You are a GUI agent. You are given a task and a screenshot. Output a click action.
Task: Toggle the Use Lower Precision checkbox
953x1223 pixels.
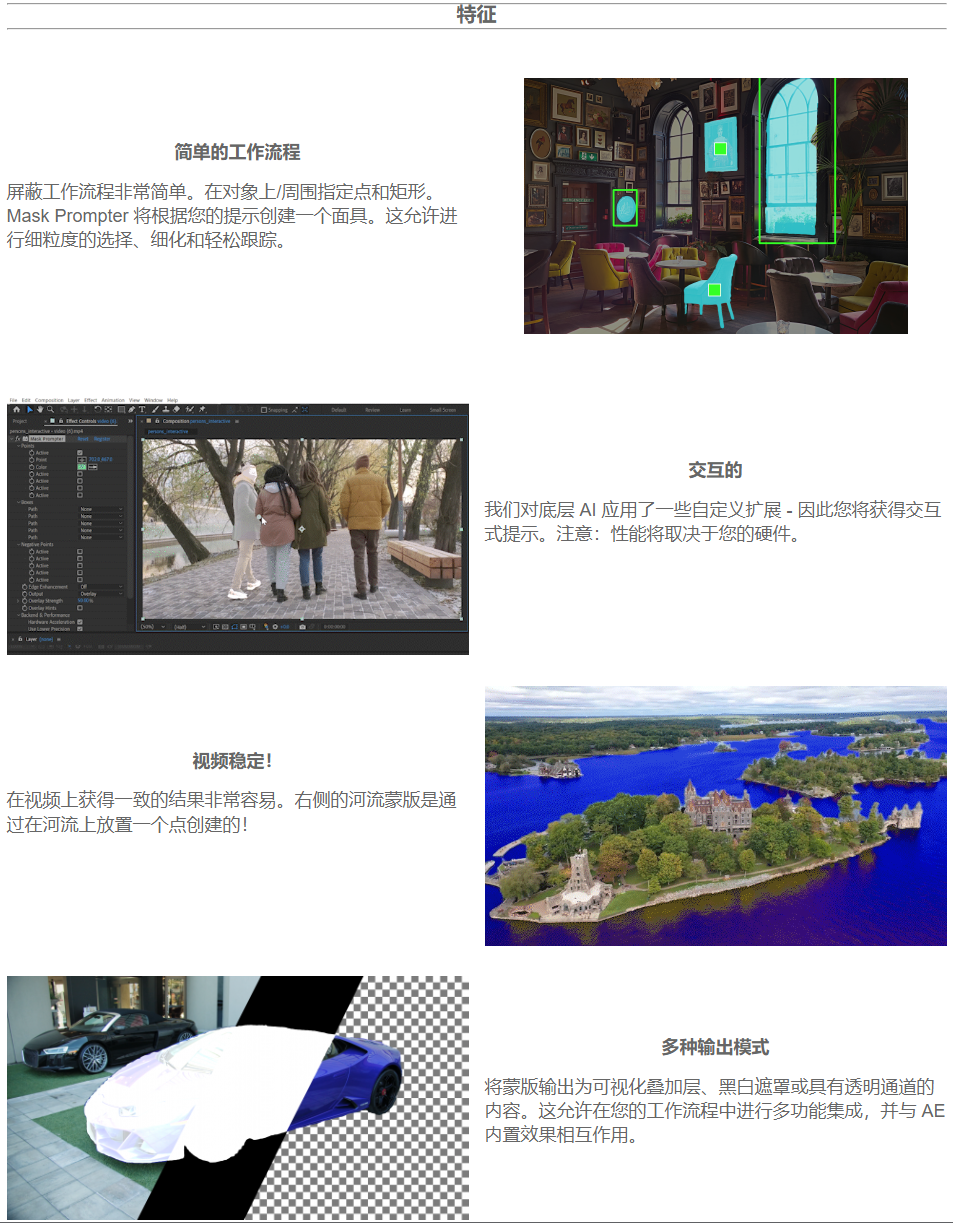coord(80,629)
